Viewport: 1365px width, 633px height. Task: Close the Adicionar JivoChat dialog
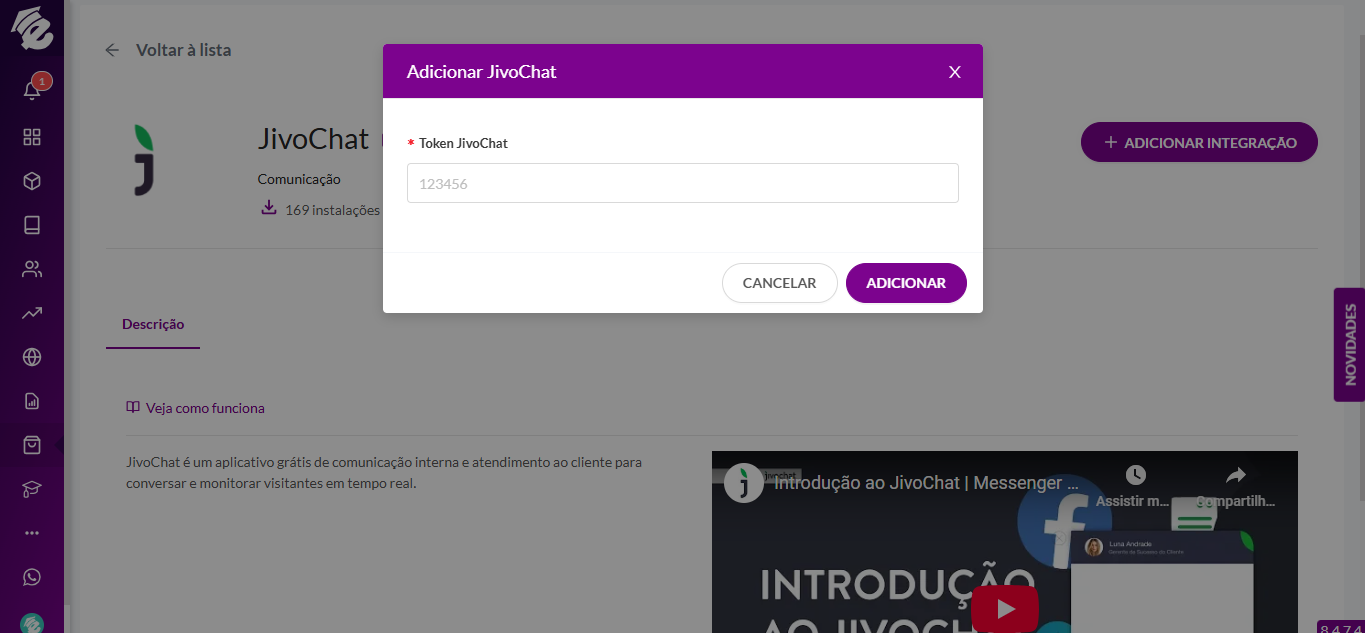pos(955,72)
